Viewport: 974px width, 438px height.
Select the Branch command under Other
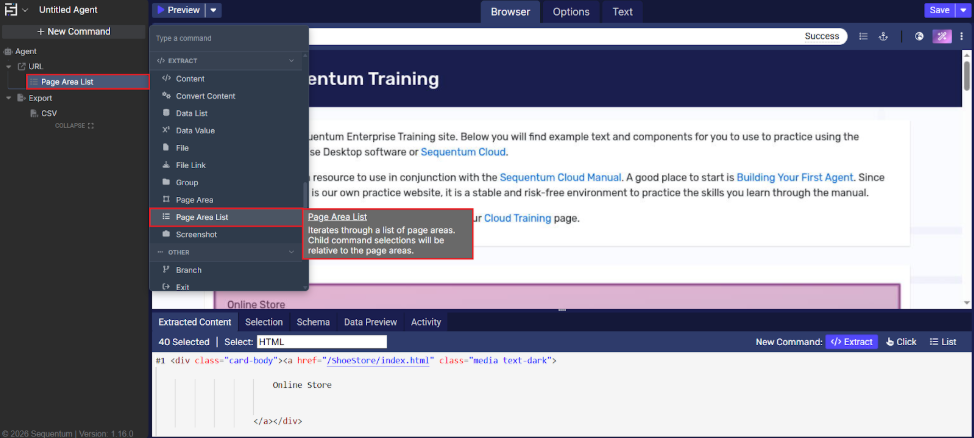(x=188, y=270)
